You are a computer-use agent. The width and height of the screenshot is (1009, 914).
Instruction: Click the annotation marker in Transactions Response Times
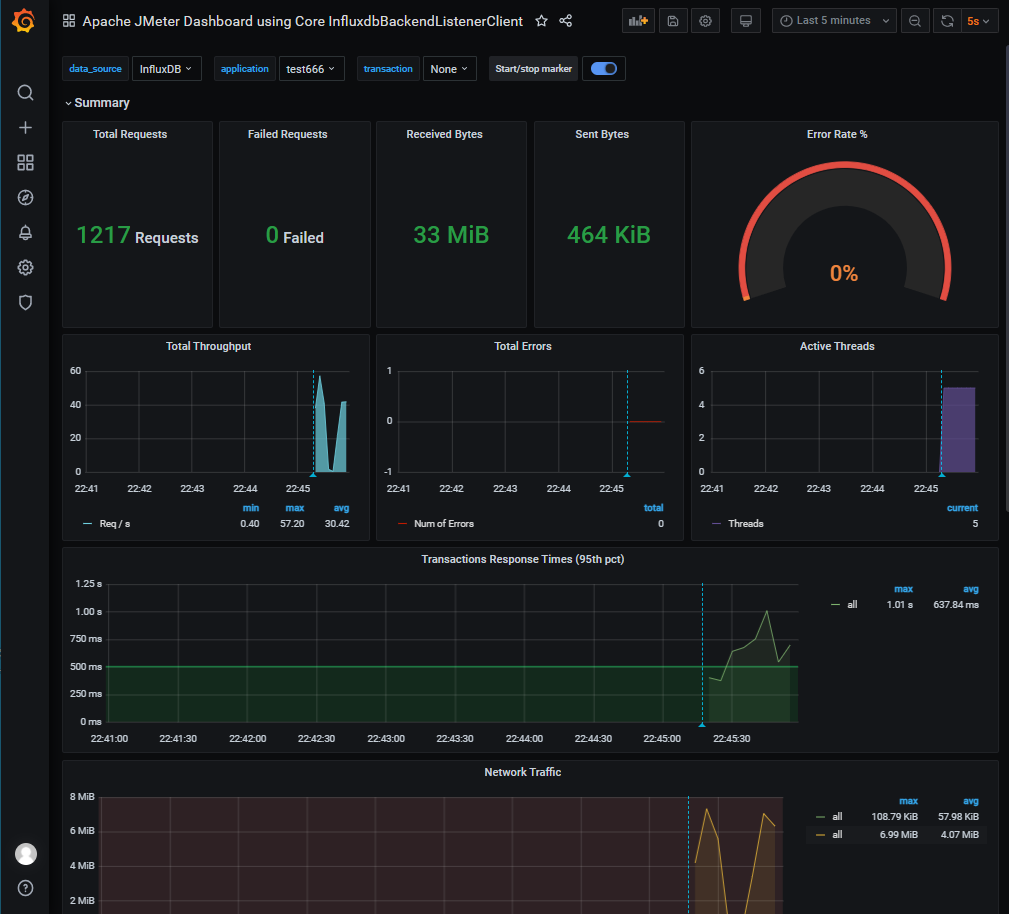(x=702, y=725)
